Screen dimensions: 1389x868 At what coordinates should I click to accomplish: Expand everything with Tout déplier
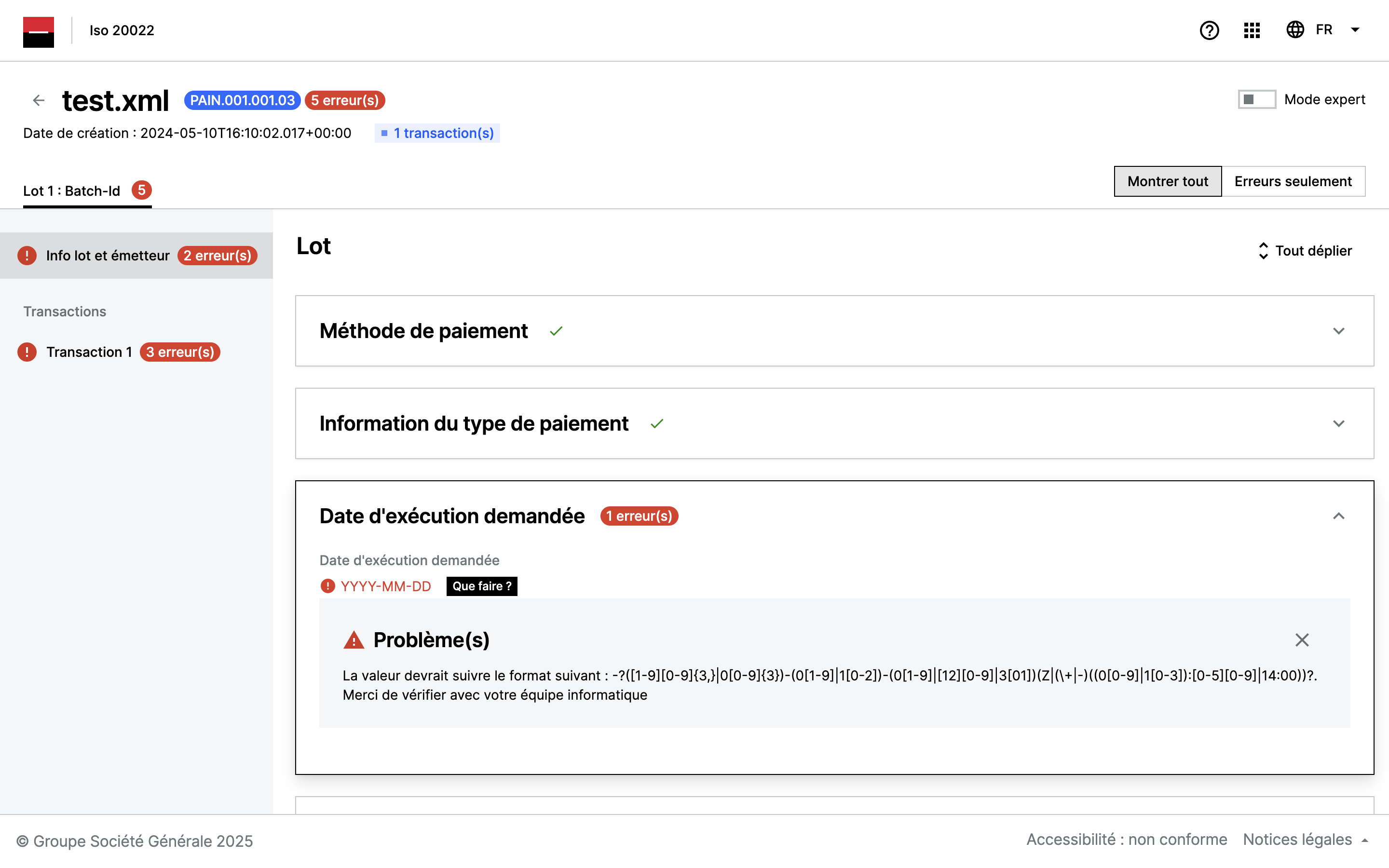pos(1304,251)
